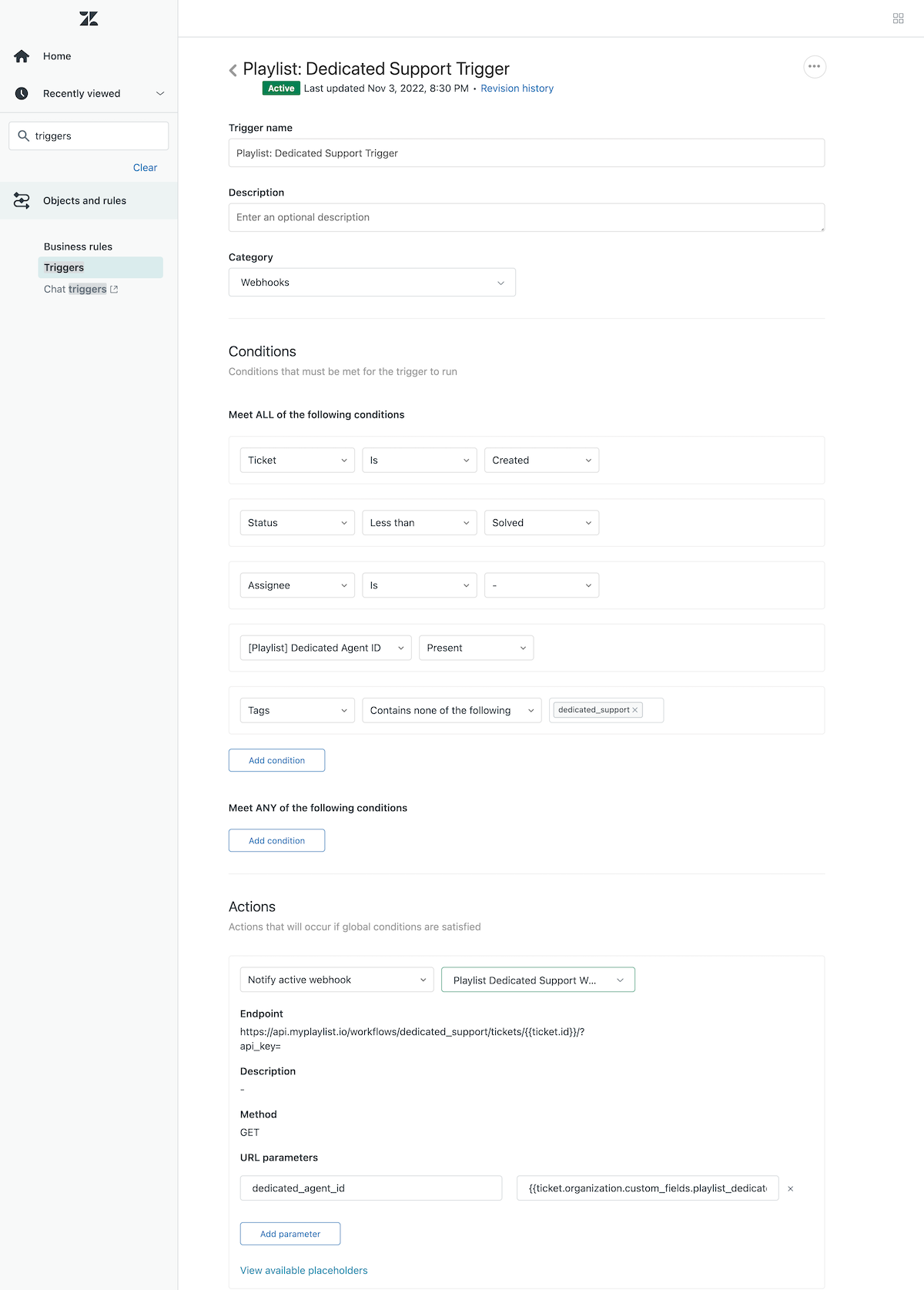The height and width of the screenshot is (1290, 924).
Task: Remove the dedicated_agent_id URL parameter
Action: click(x=791, y=1188)
